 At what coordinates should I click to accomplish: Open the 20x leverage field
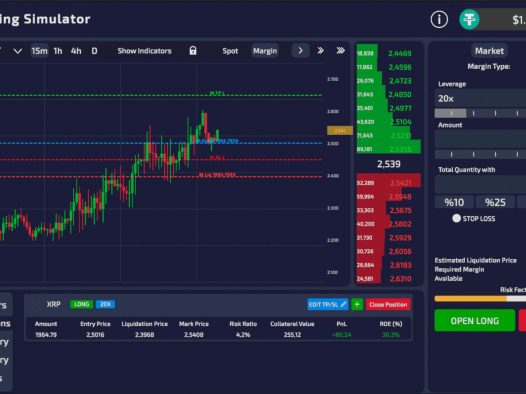[x=480, y=99]
